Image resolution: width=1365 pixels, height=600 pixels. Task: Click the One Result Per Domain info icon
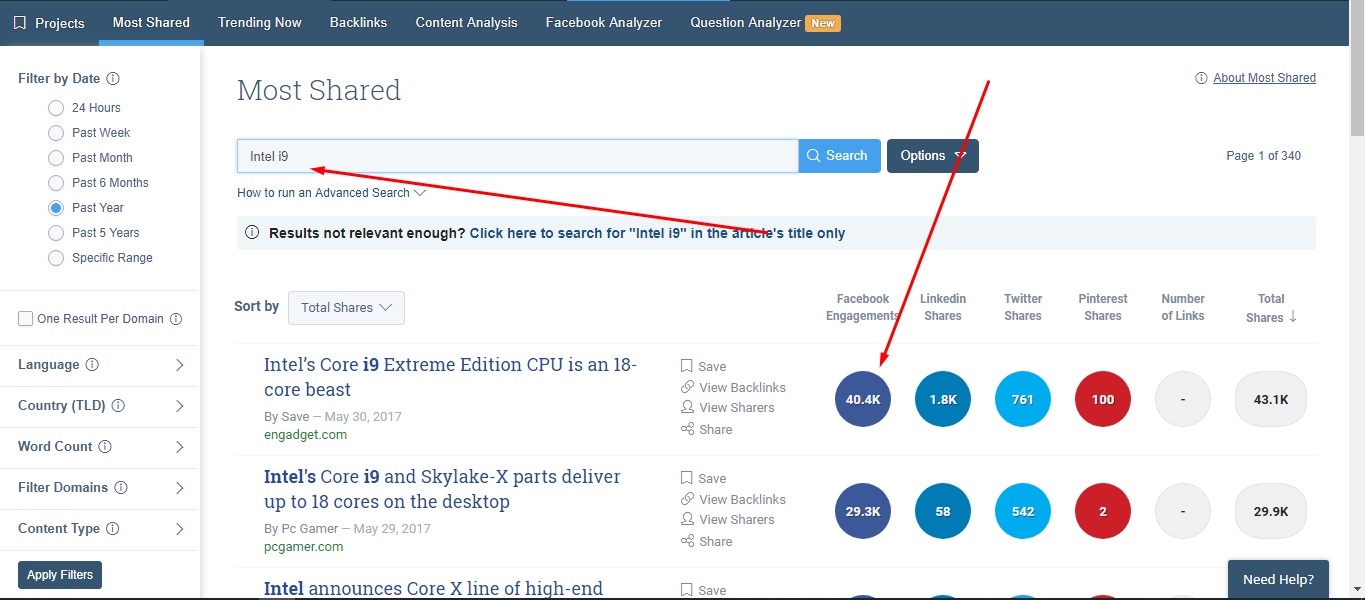176,319
